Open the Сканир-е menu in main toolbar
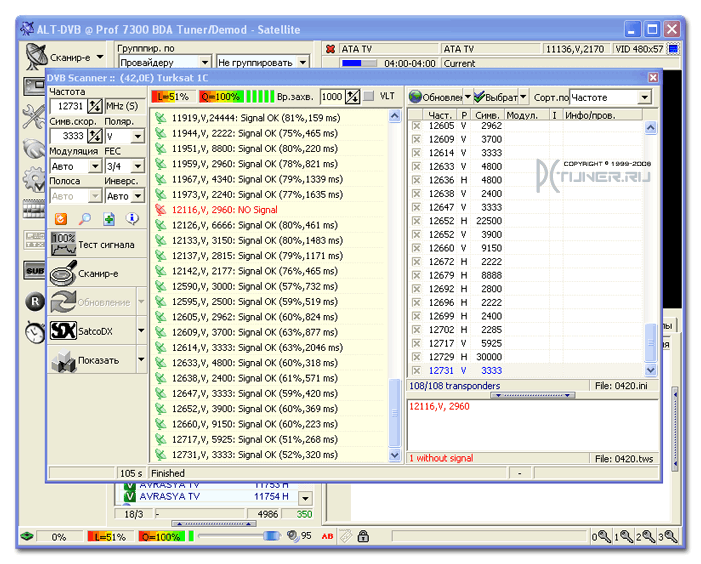Screen dimensions: 701x564 tap(100, 57)
